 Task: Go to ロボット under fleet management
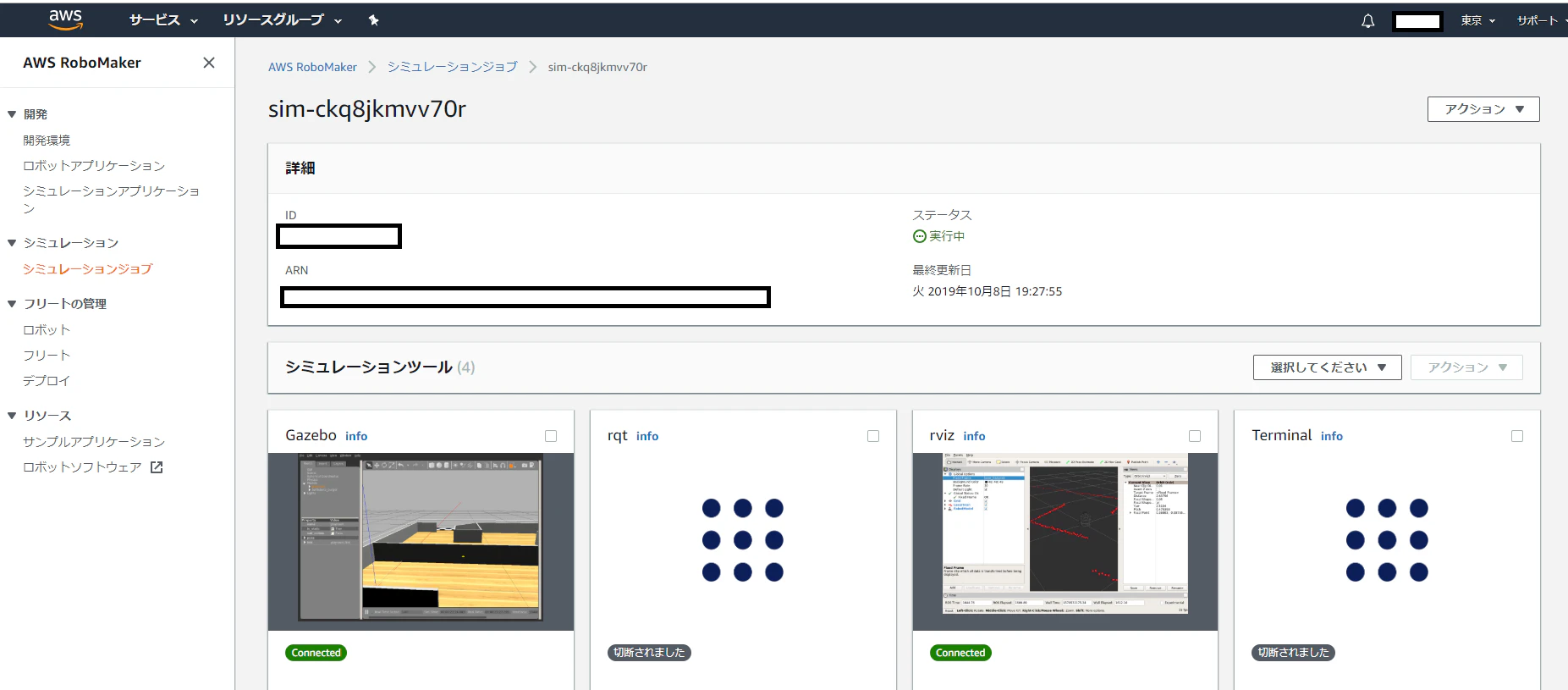tap(47, 330)
